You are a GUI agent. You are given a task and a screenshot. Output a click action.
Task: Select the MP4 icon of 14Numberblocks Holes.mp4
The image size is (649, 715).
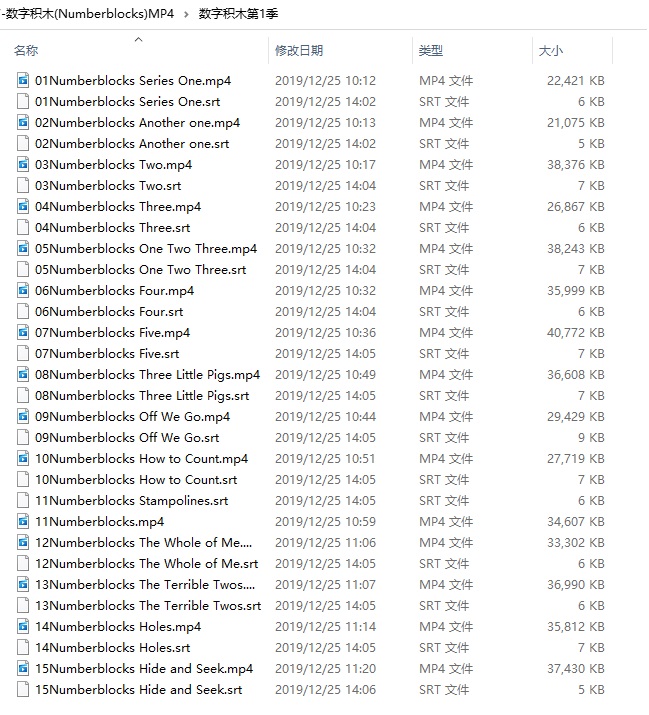pyautogui.click(x=24, y=626)
